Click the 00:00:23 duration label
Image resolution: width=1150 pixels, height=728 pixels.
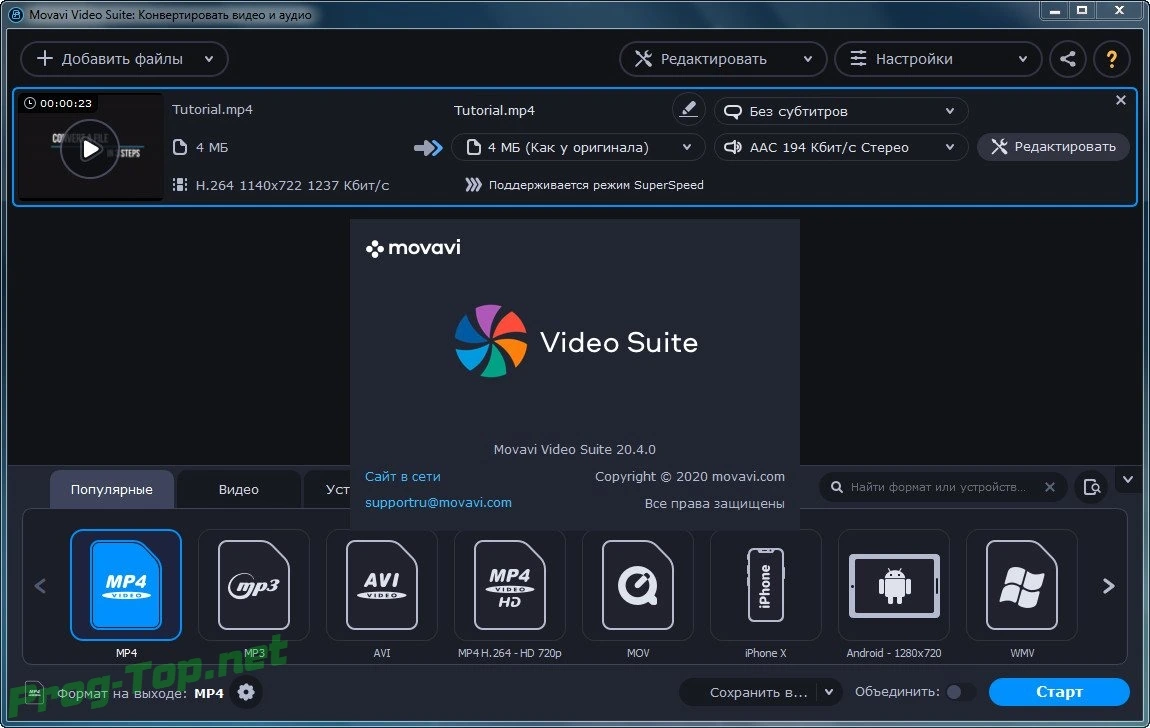(x=58, y=103)
